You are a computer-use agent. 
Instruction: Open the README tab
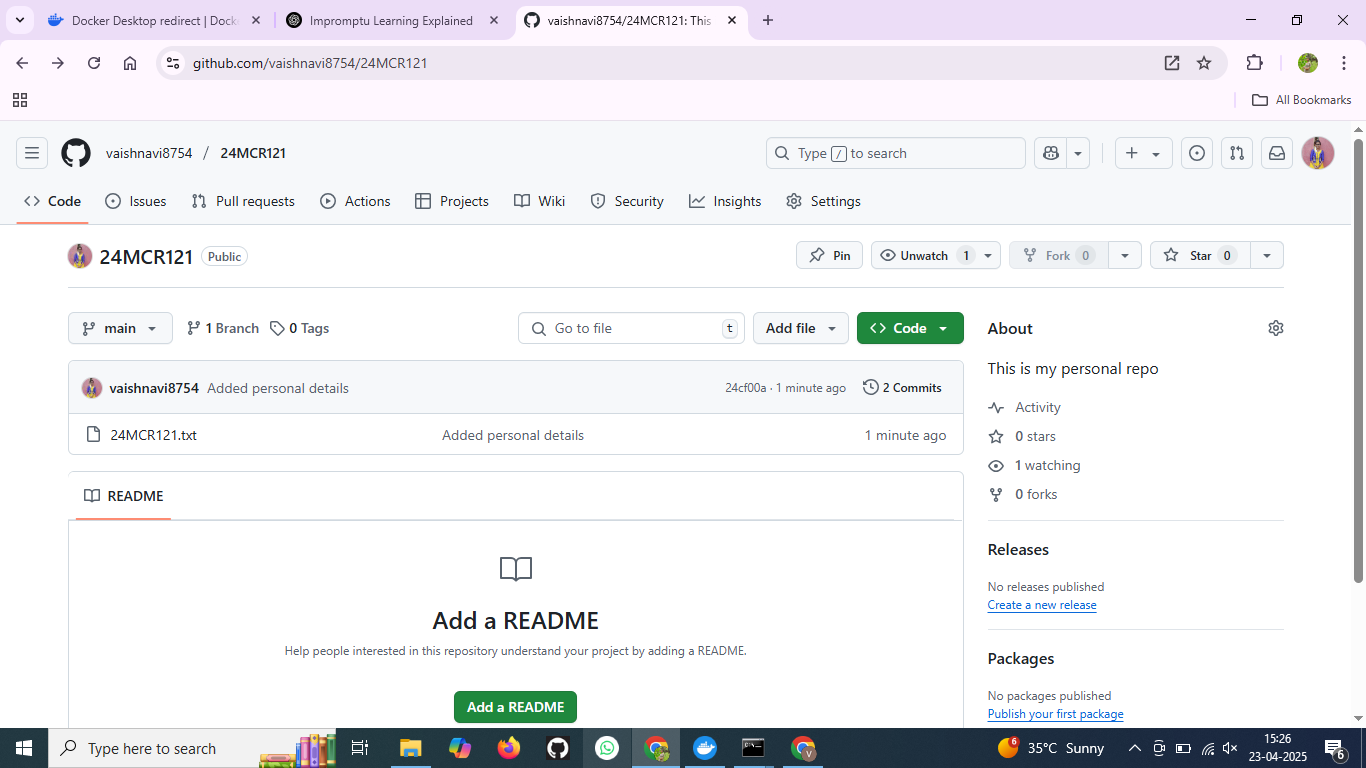(124, 496)
